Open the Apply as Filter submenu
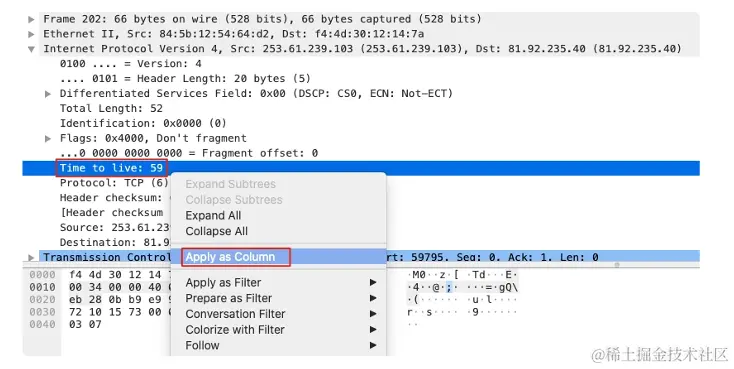Screen dimensions: 734x369 (279, 282)
